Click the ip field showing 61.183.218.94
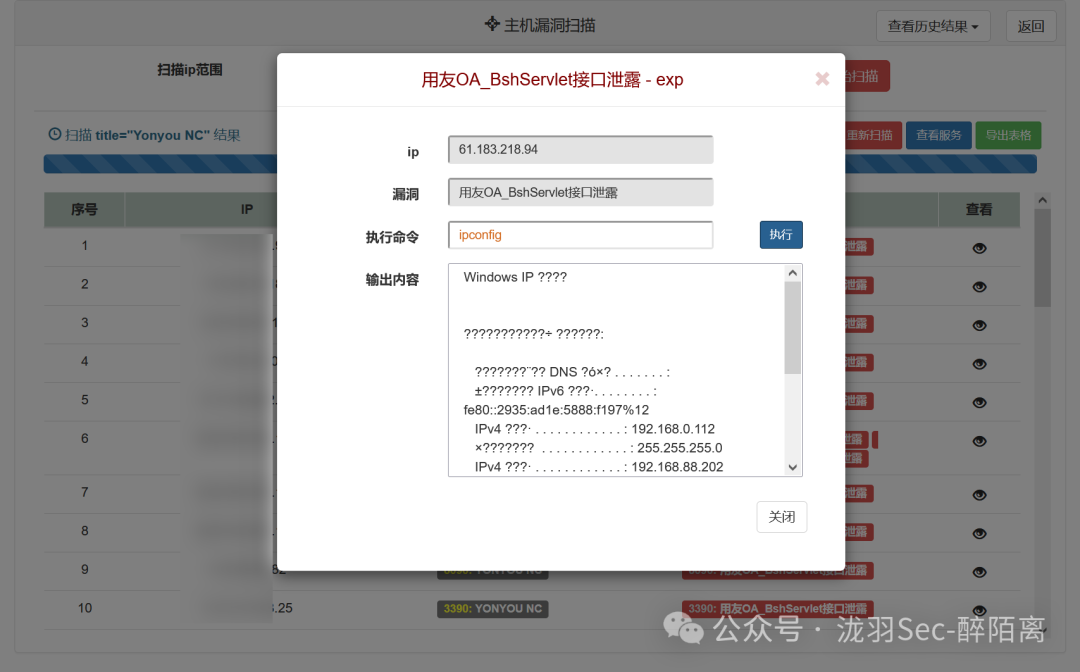 [581, 149]
